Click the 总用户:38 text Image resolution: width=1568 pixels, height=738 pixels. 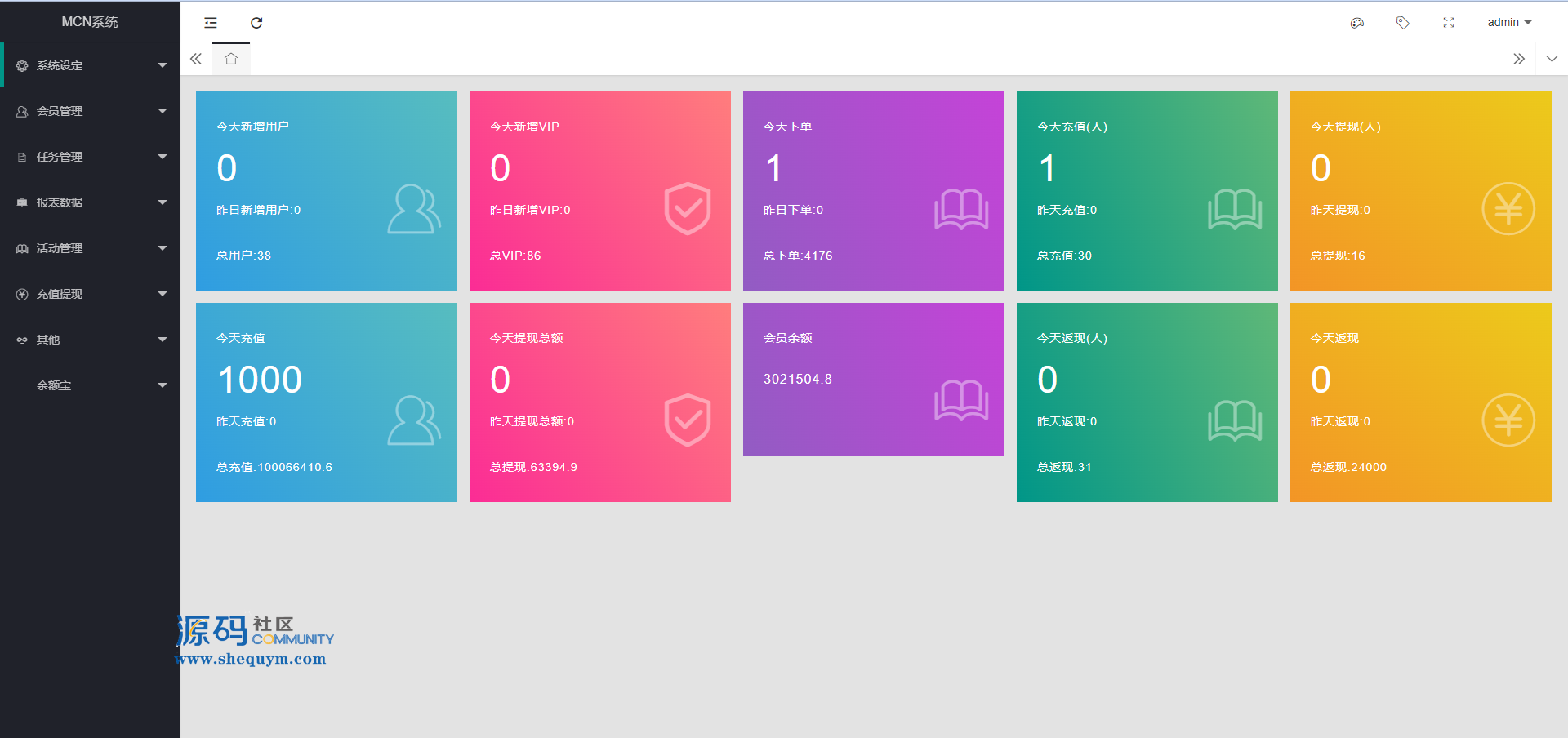[243, 256]
